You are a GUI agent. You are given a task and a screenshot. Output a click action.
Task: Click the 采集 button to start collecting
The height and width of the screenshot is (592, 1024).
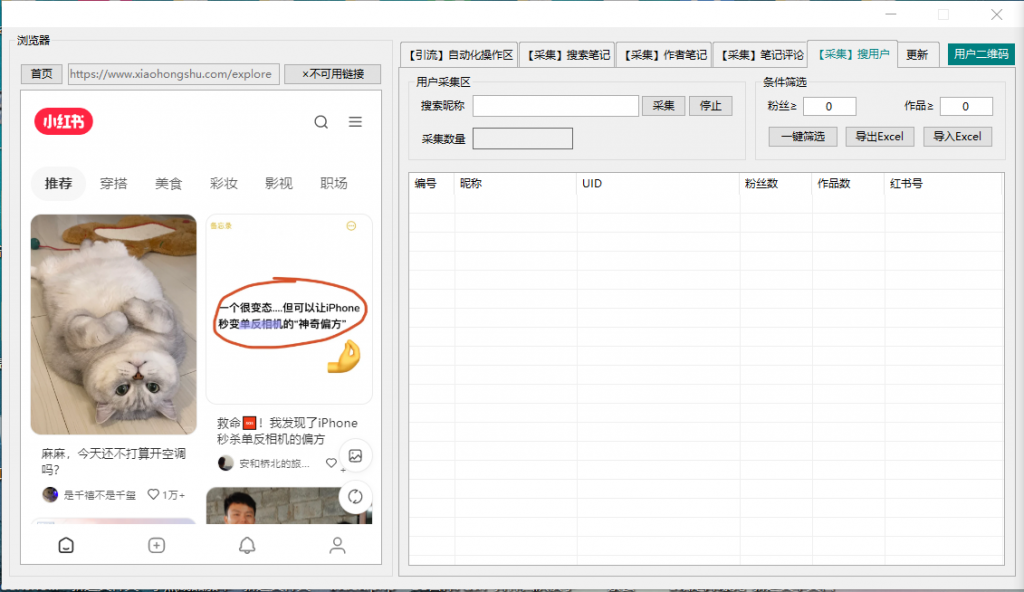663,105
